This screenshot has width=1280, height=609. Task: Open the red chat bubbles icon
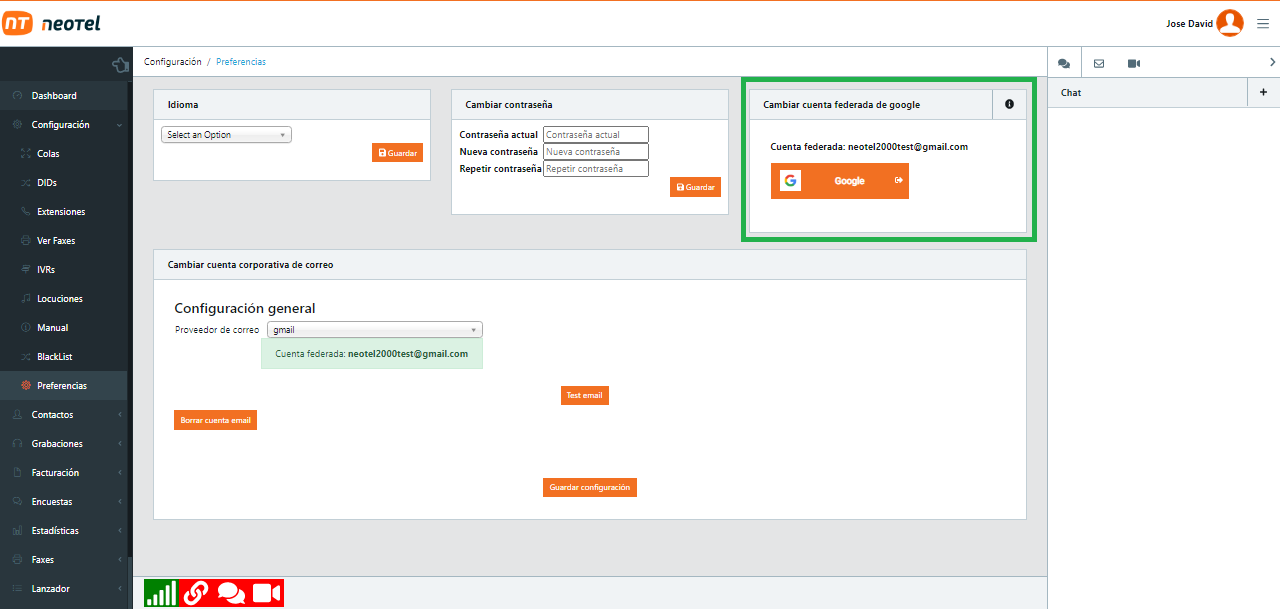coord(231,593)
